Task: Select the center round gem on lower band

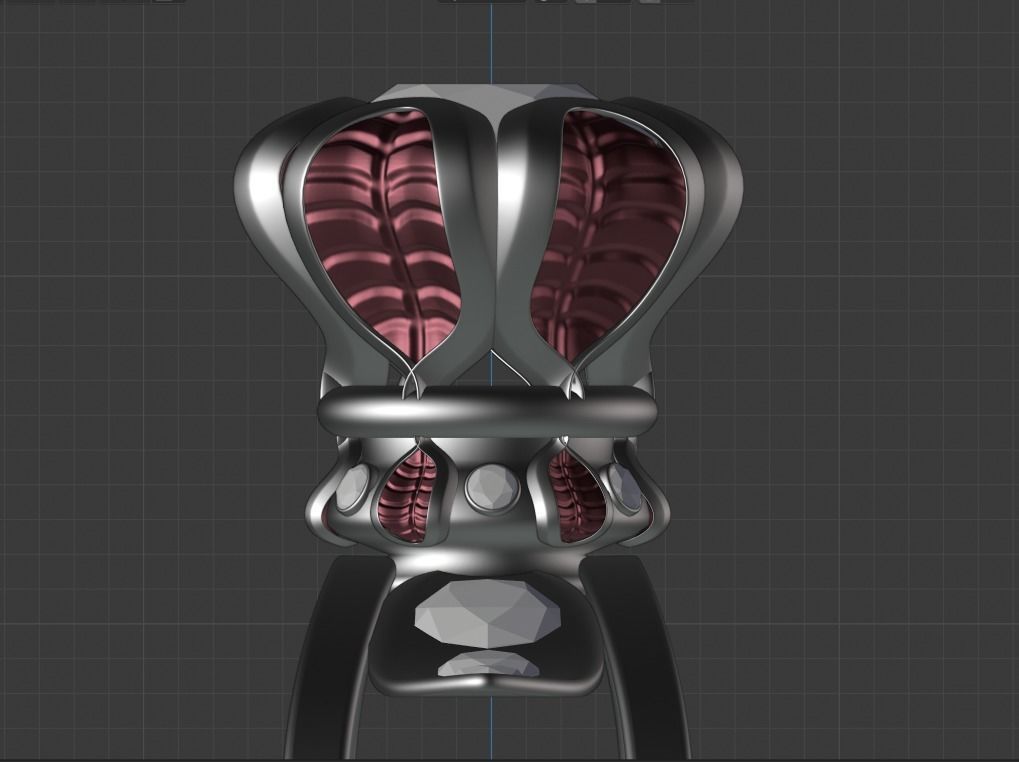Action: (491, 487)
